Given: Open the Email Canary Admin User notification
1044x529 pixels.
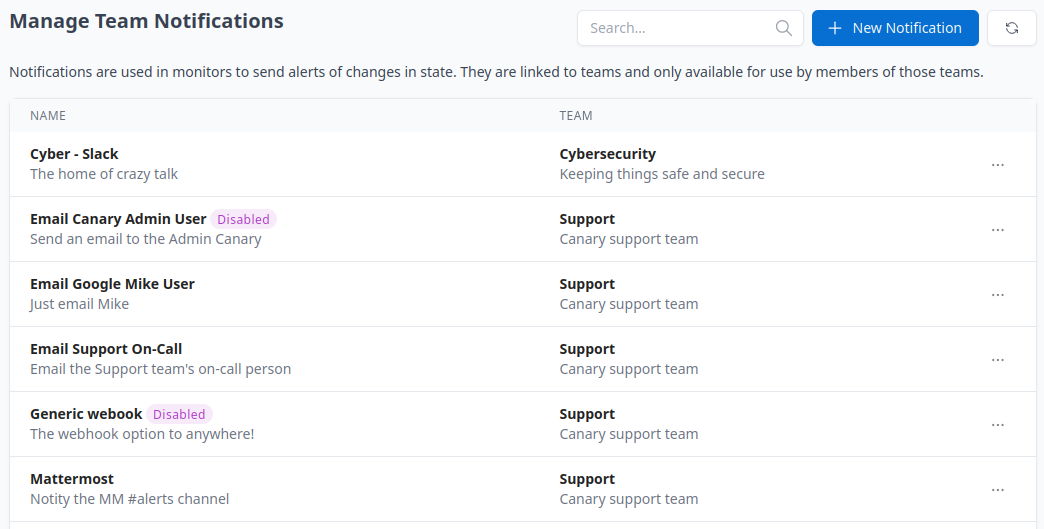Looking at the screenshot, I should (118, 219).
